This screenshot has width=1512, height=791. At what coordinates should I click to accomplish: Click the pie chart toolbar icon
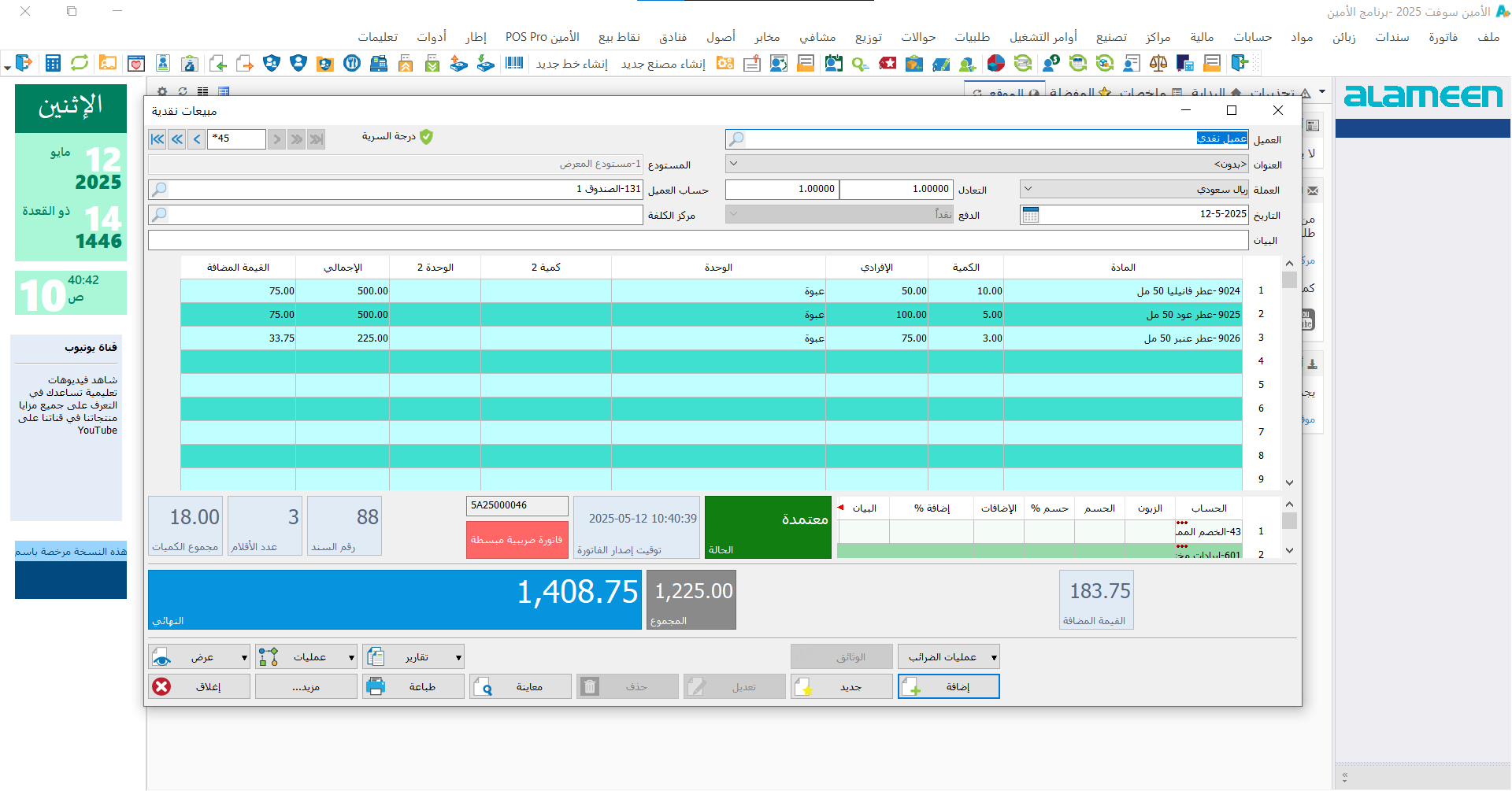[x=996, y=64]
